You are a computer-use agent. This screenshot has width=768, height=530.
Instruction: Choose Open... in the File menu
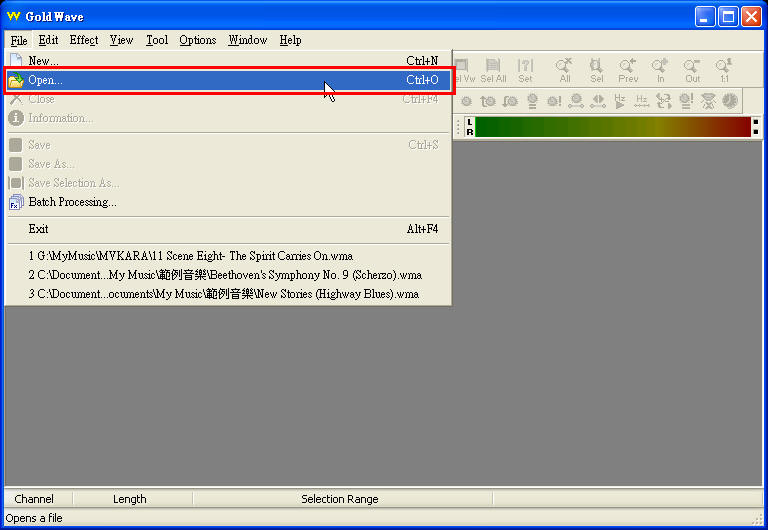click(x=45, y=80)
